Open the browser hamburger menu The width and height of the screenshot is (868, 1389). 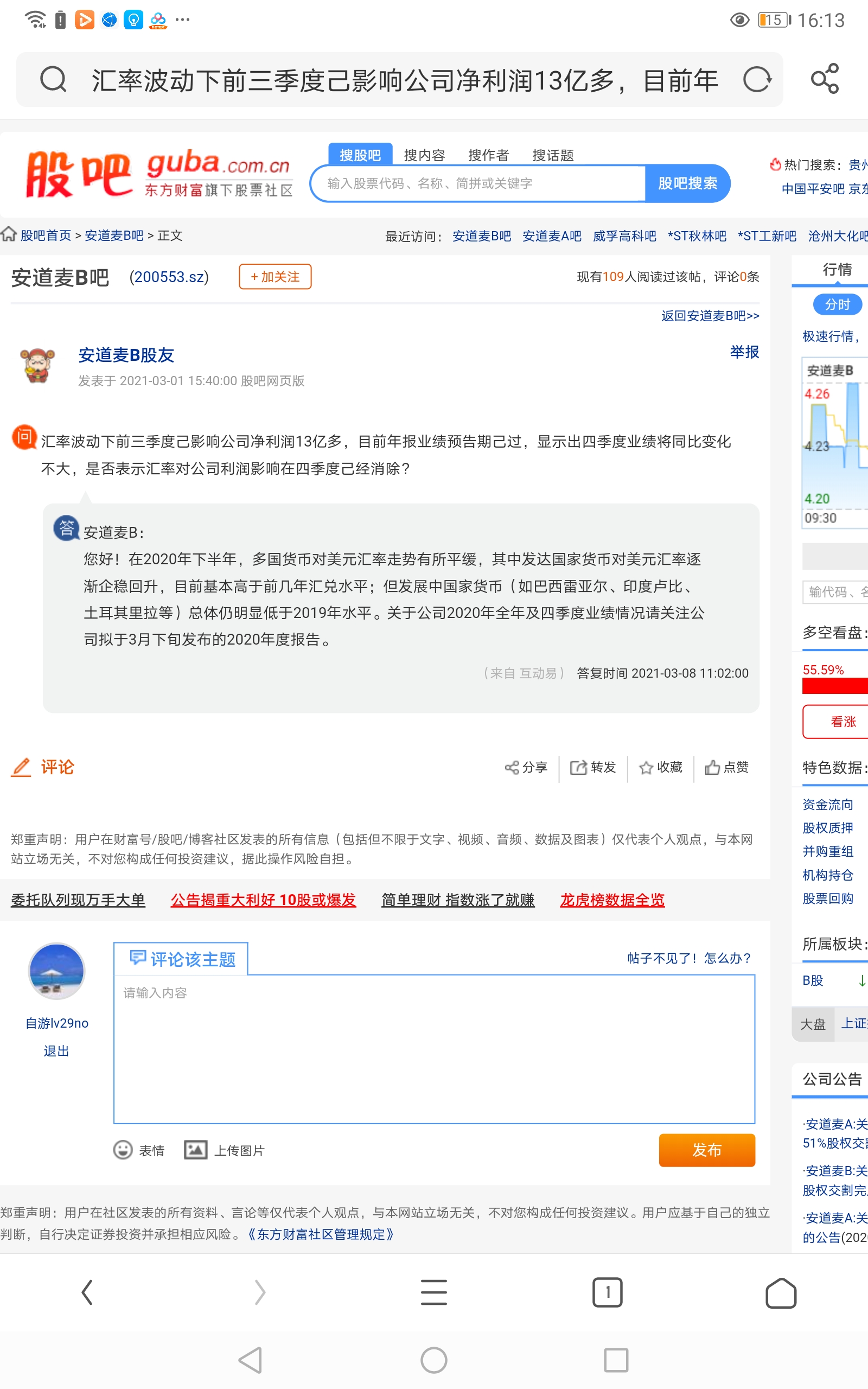[433, 1292]
